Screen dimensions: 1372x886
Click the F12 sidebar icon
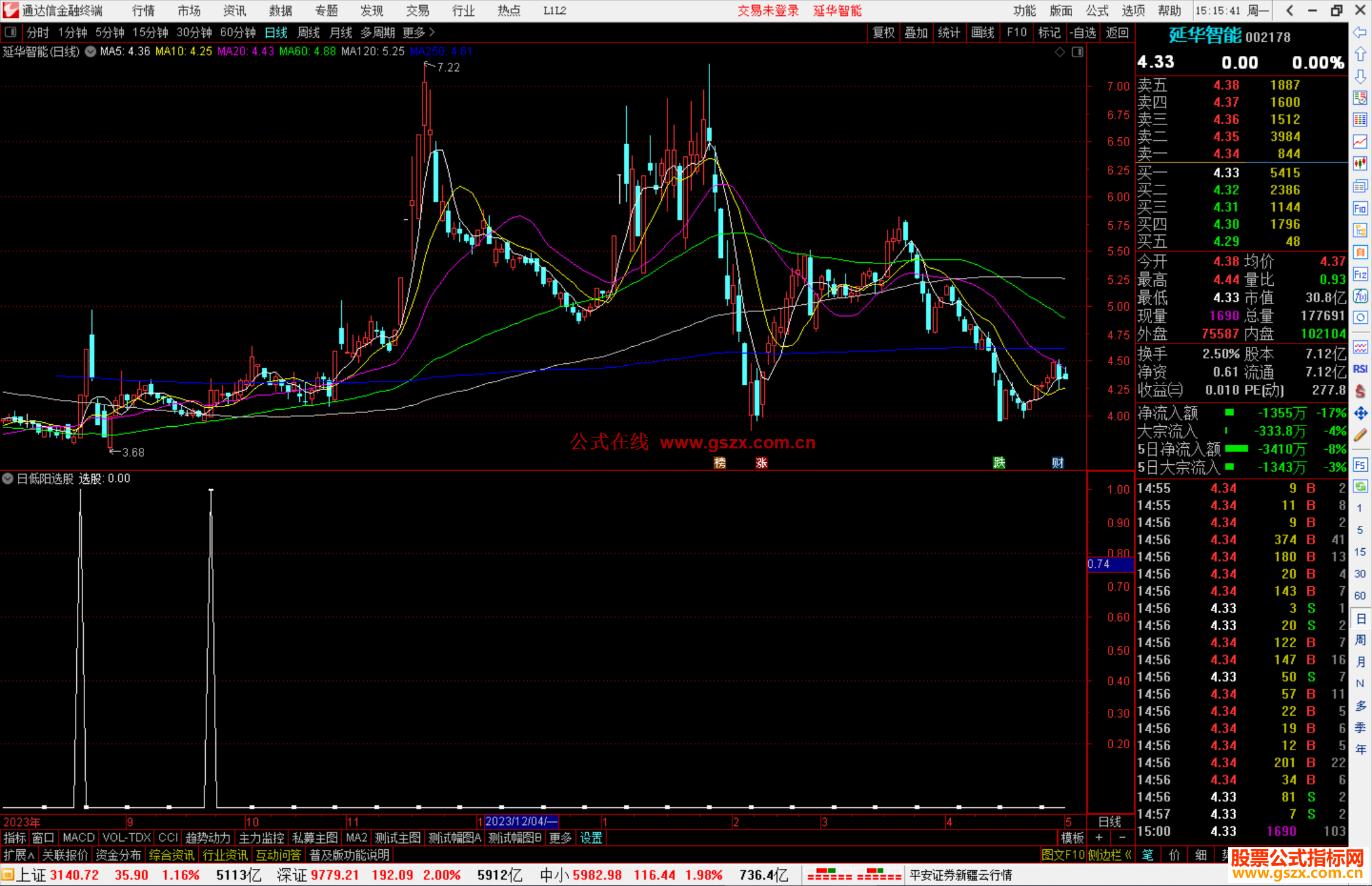tap(1360, 274)
